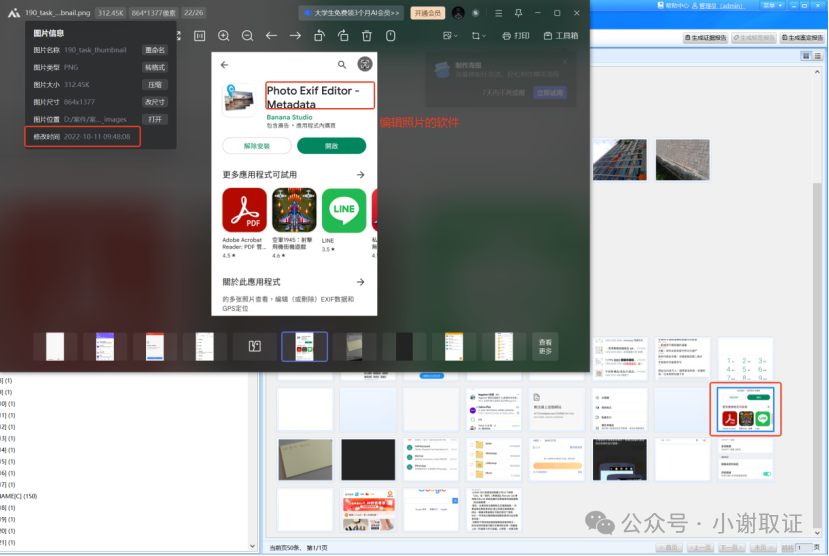The width and height of the screenshot is (829, 556).
Task: Select the red shopping page thumbnail in the grid
Action: (x=368, y=510)
